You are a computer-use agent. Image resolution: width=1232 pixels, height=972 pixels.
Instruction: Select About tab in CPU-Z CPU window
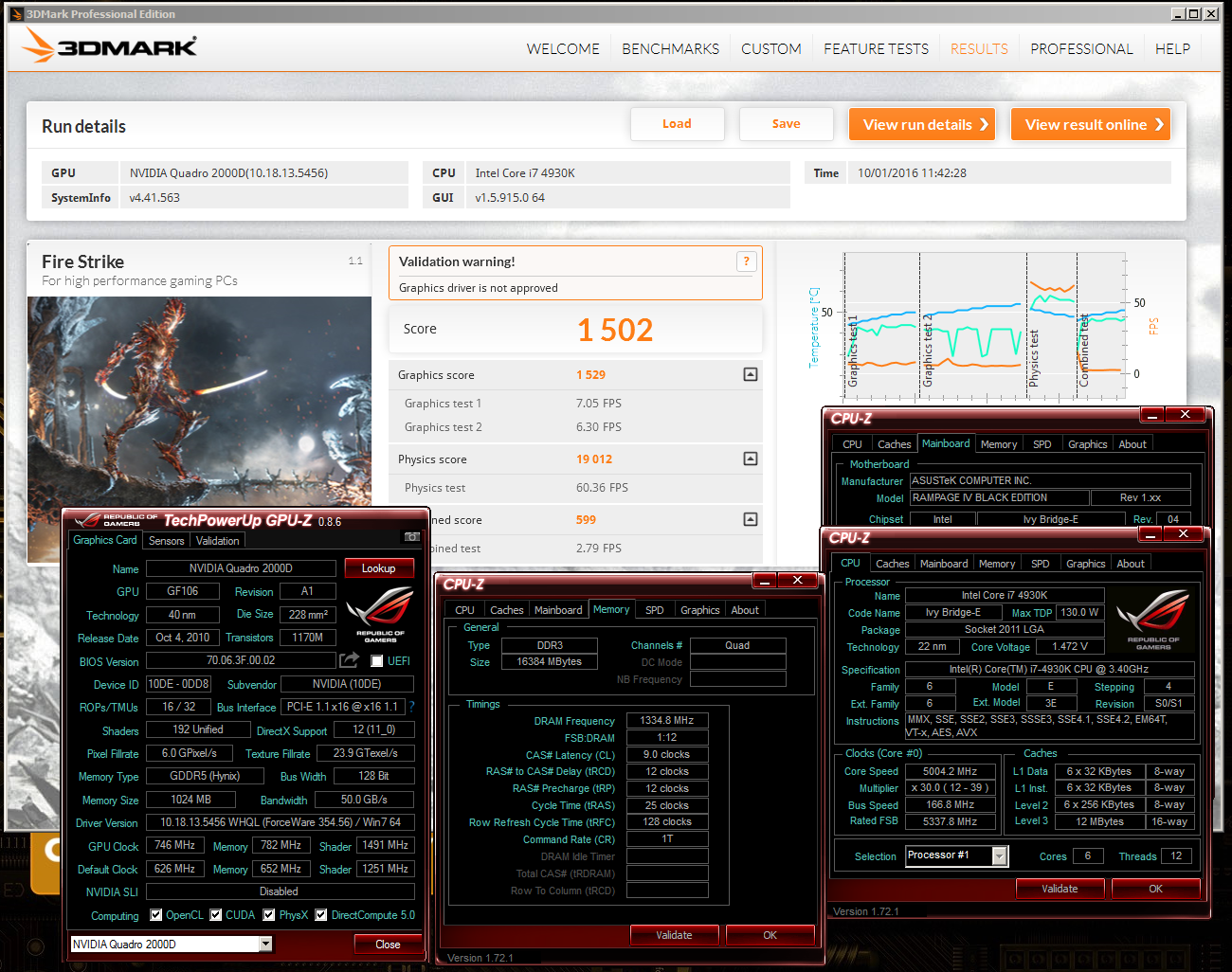pos(1131,564)
